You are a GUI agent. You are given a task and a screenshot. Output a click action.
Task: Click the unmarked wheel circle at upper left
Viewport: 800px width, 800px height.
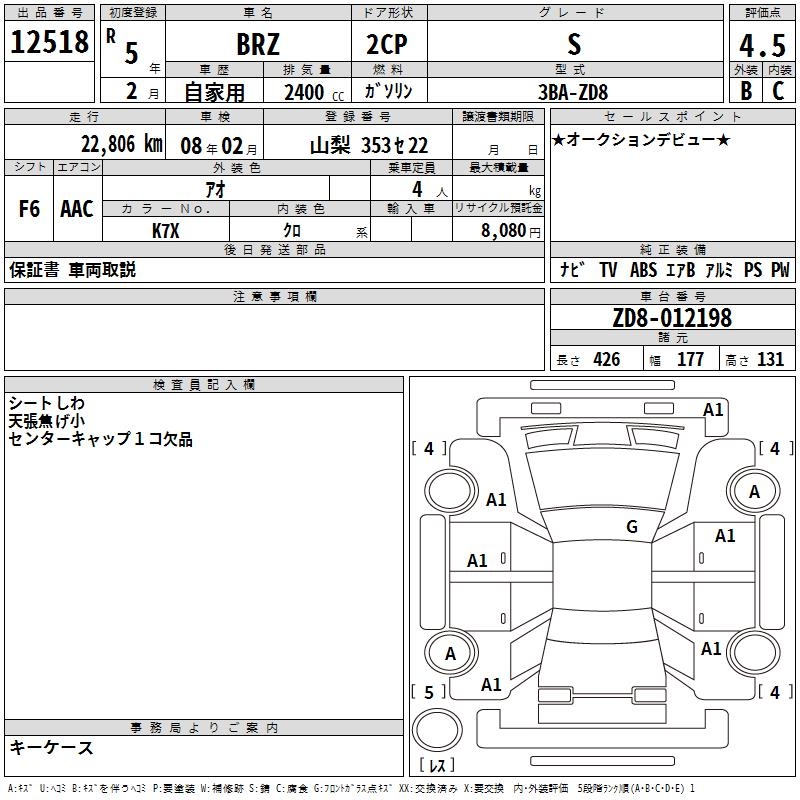[451, 492]
